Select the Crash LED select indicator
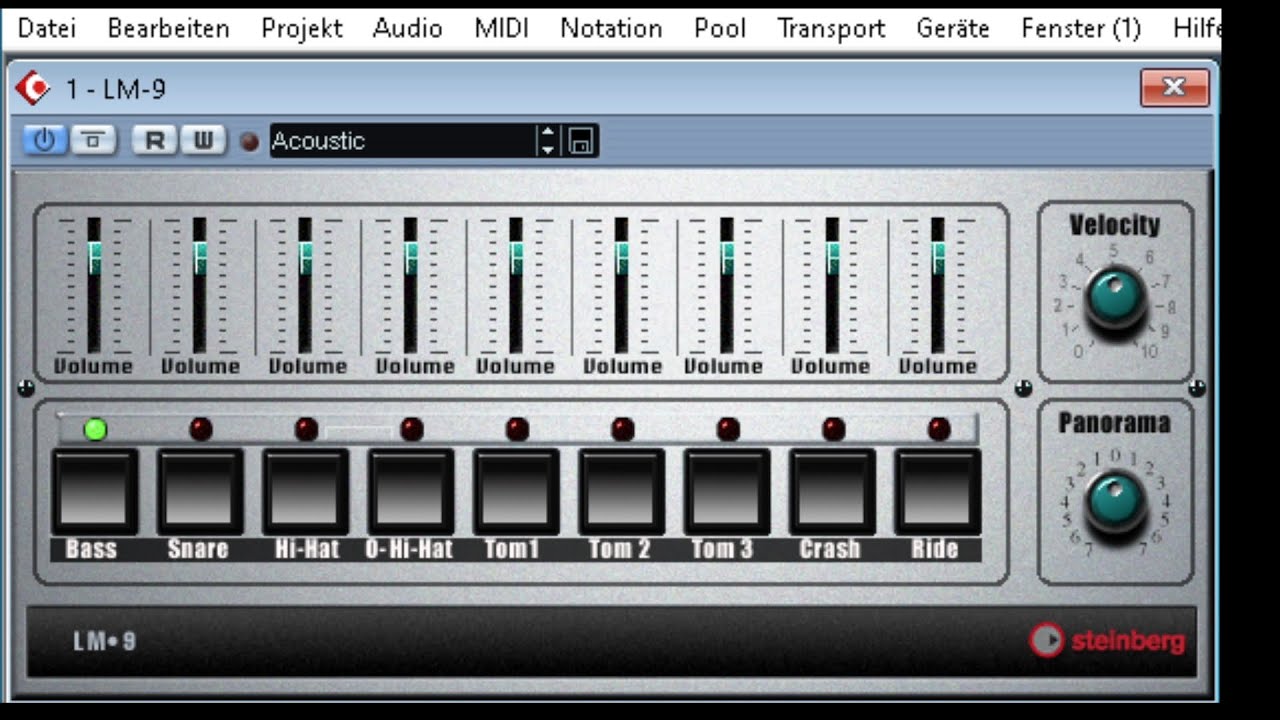This screenshot has width=1280, height=720. coord(833,429)
